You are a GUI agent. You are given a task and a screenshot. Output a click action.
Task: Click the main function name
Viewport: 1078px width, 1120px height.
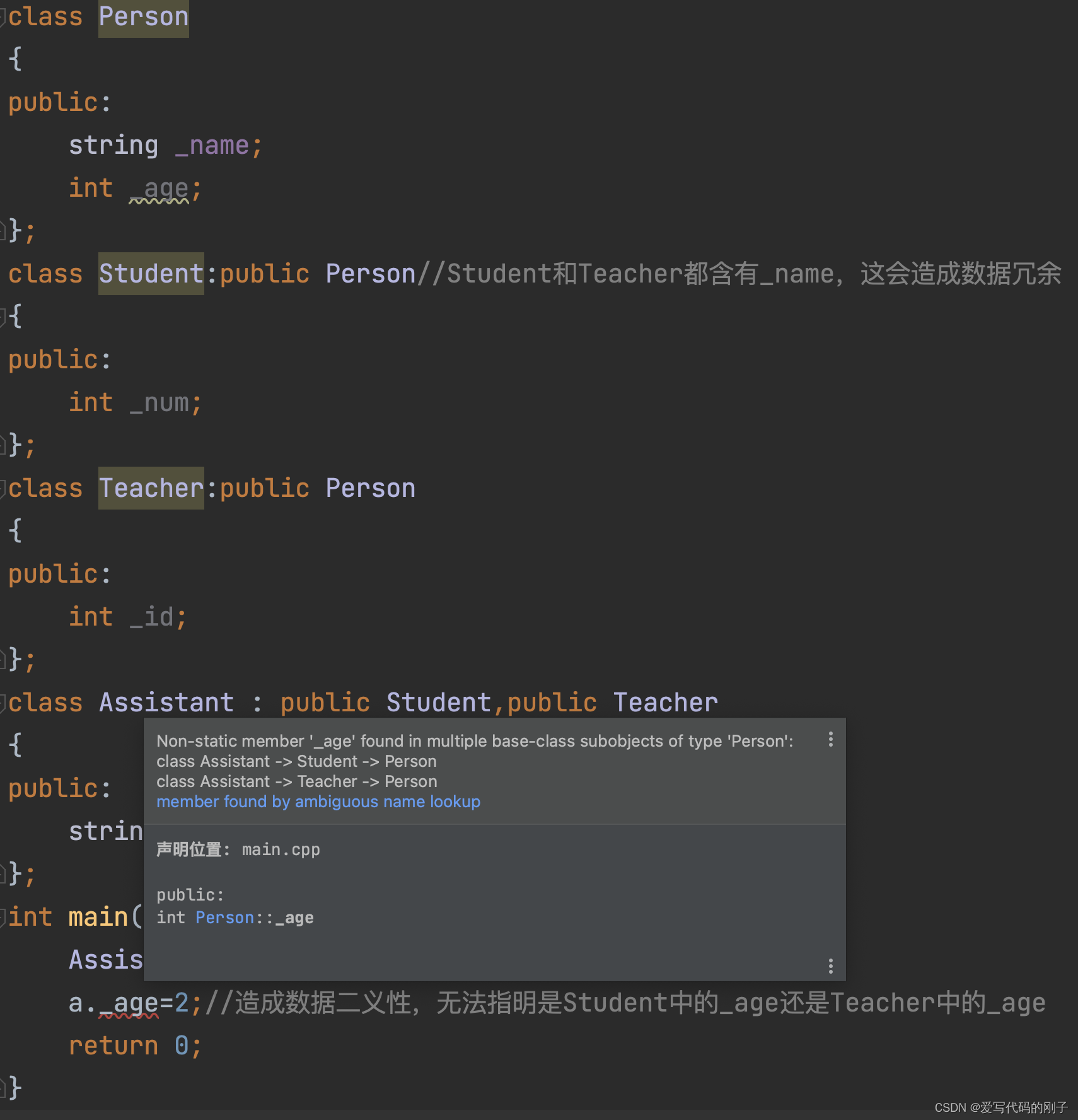click(98, 917)
